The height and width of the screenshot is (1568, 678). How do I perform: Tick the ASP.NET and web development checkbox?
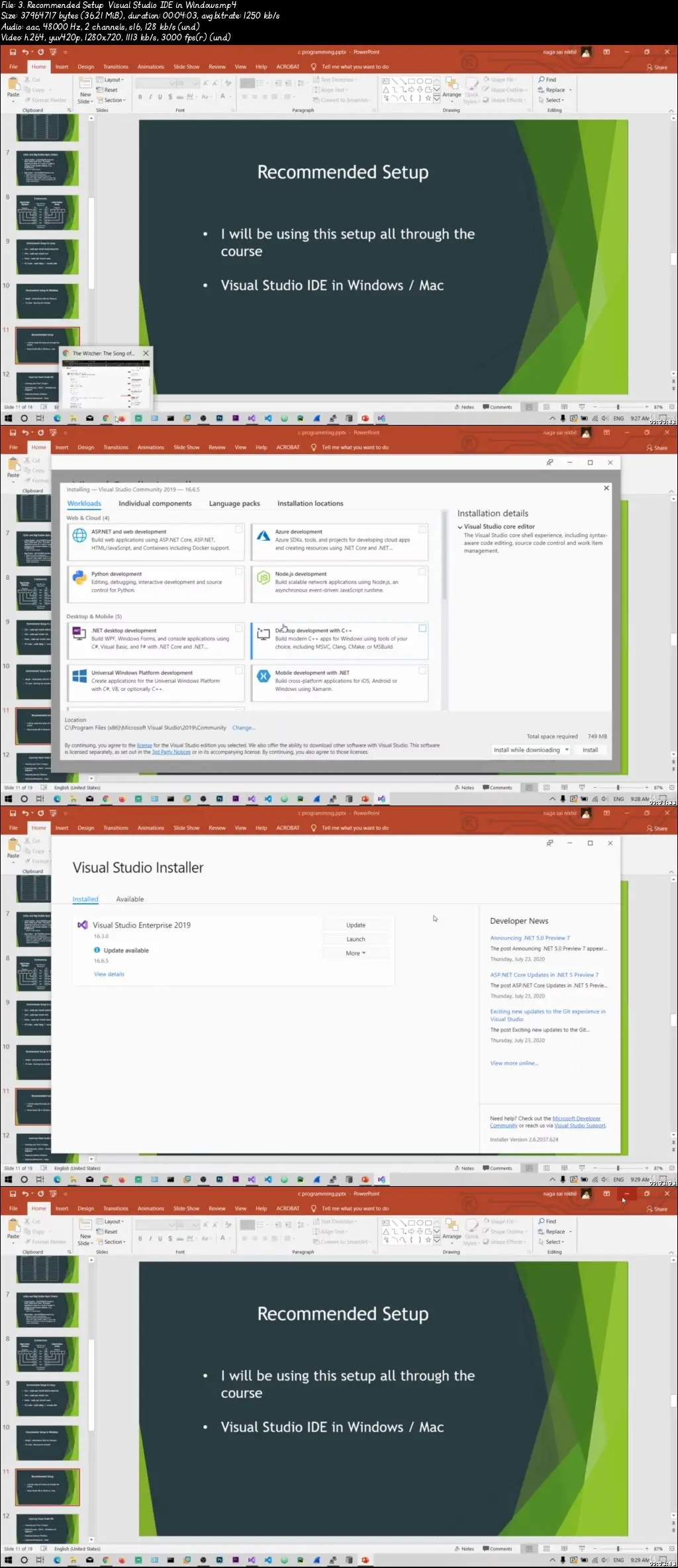[239, 530]
